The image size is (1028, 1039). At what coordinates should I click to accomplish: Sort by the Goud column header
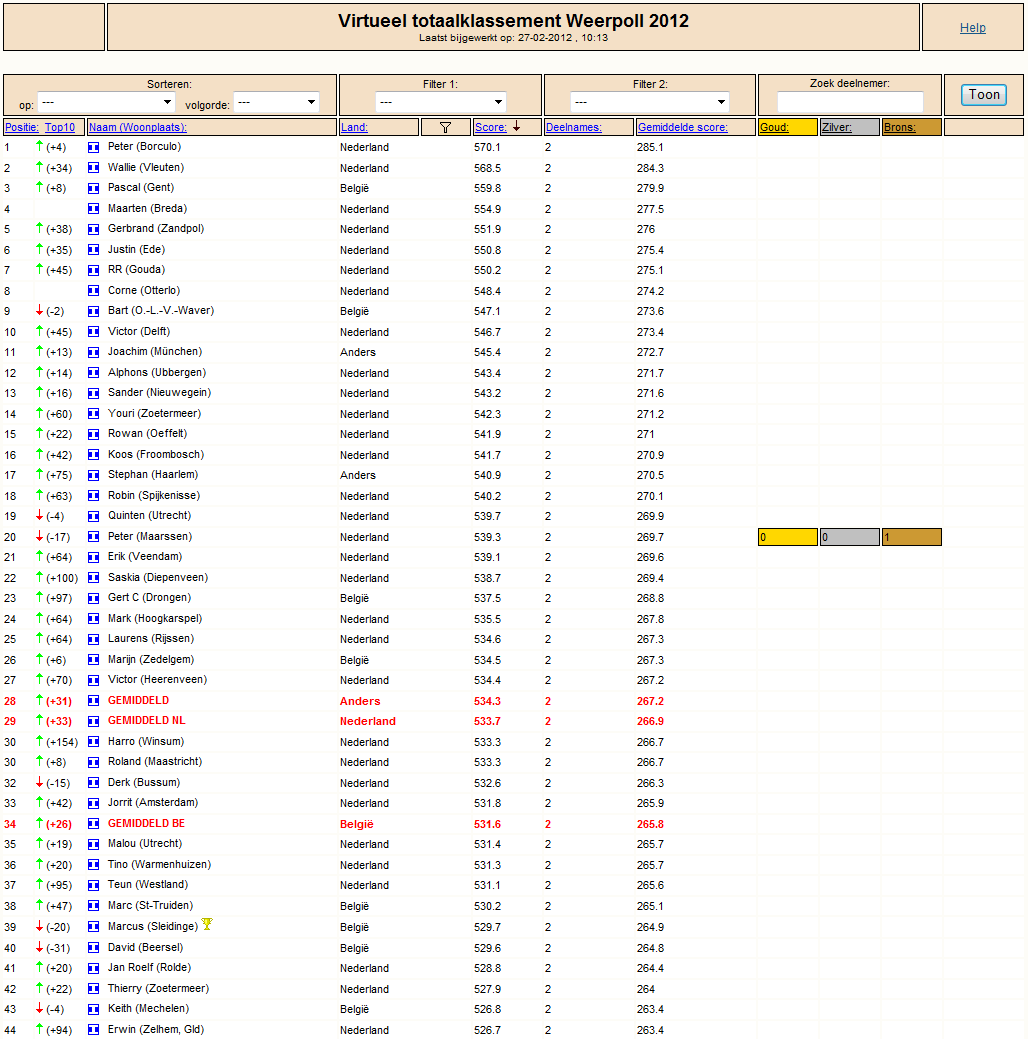point(774,127)
